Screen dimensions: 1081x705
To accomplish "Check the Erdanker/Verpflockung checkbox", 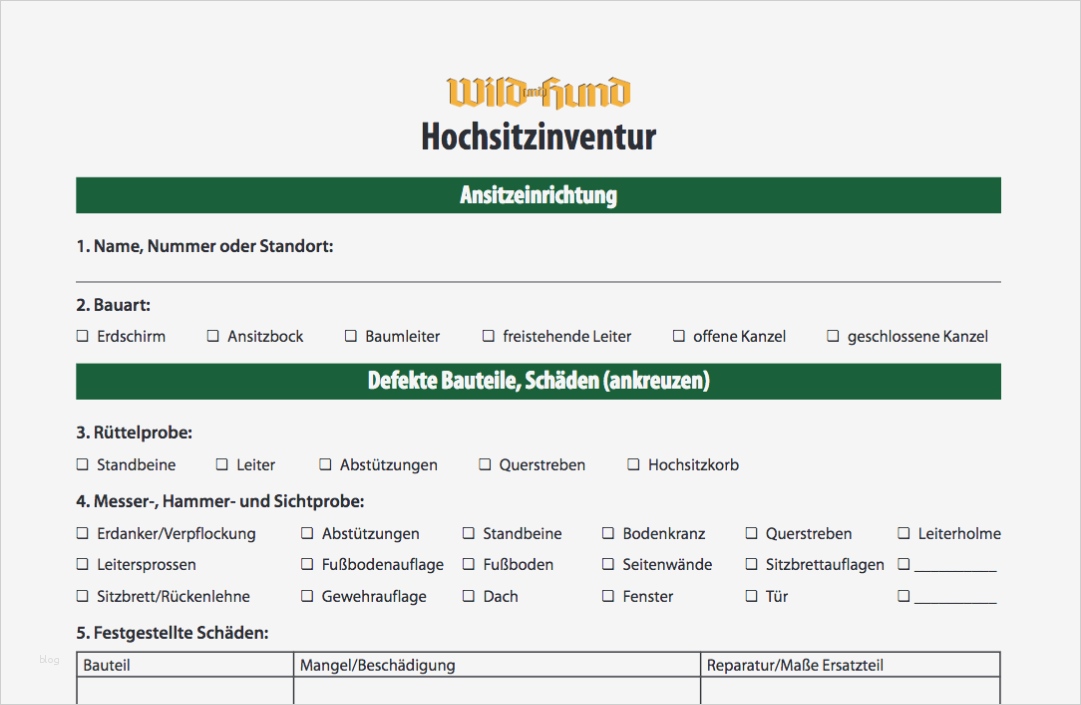I will [x=83, y=533].
